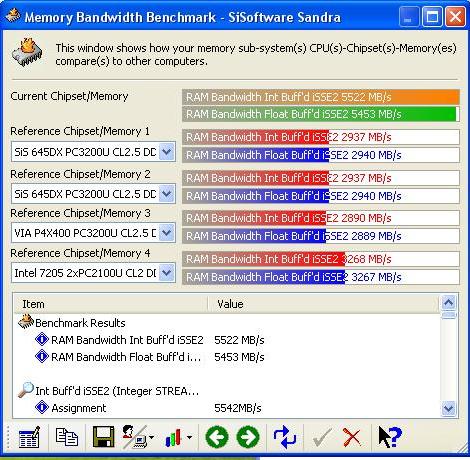Select the Benchmark Results tree item
470x460 pixels.
pos(80,323)
